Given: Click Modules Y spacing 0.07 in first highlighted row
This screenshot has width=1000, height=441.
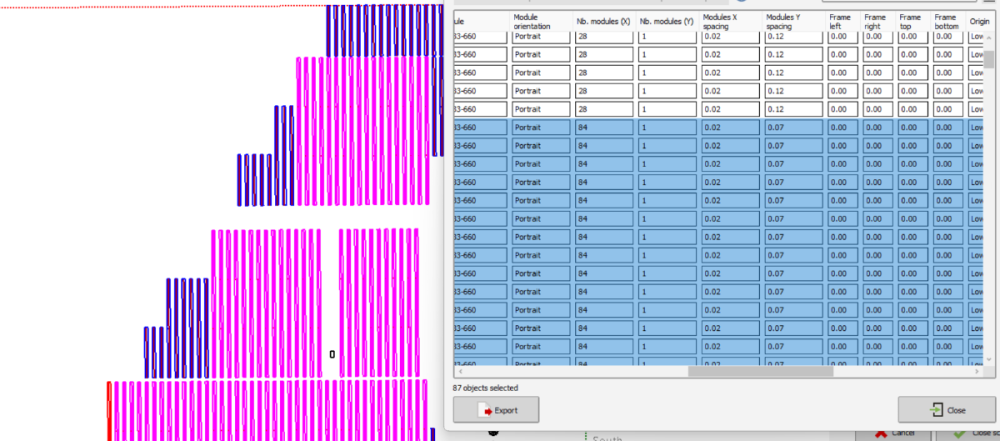Looking at the screenshot, I should point(792,127).
